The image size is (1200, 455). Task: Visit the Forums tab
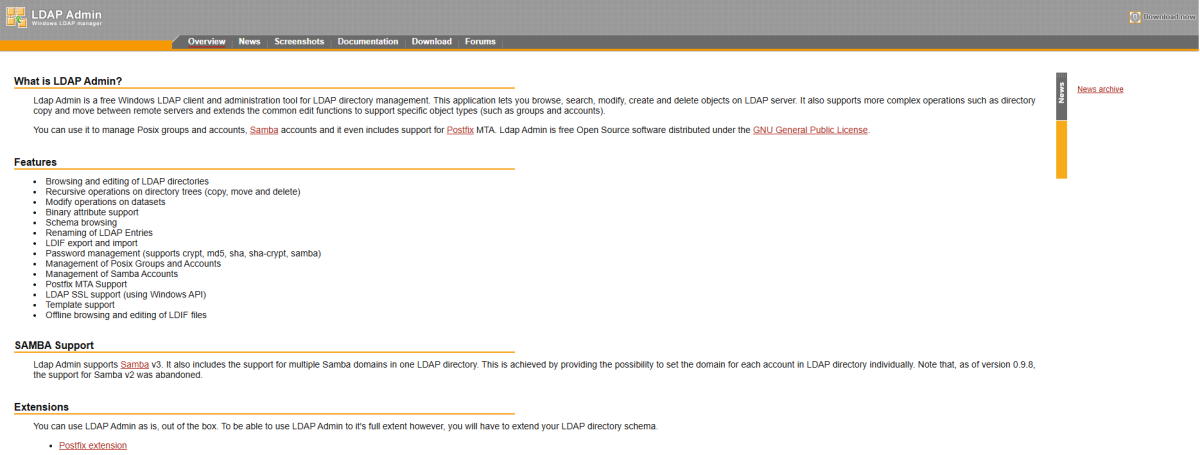coord(480,42)
